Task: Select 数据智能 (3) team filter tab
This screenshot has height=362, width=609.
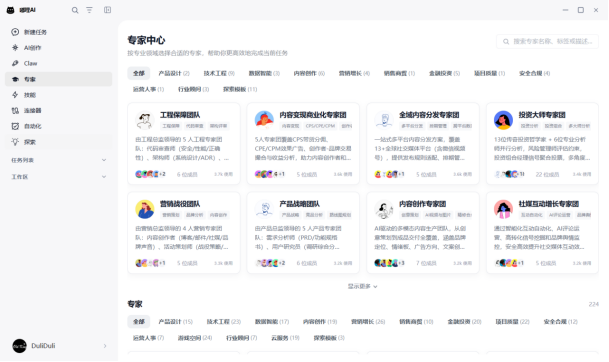Action: (264, 73)
